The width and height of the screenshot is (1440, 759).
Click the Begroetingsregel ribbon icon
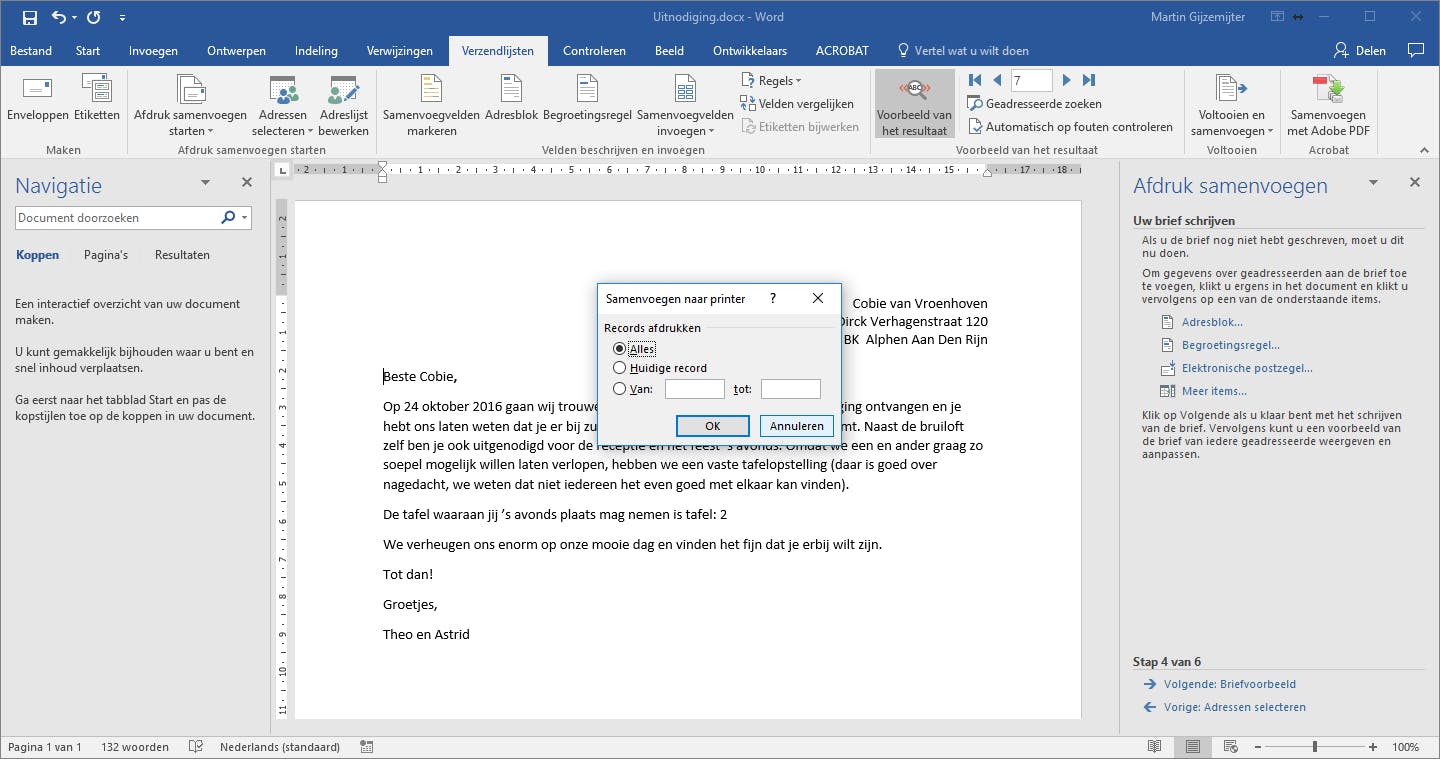pos(587,92)
